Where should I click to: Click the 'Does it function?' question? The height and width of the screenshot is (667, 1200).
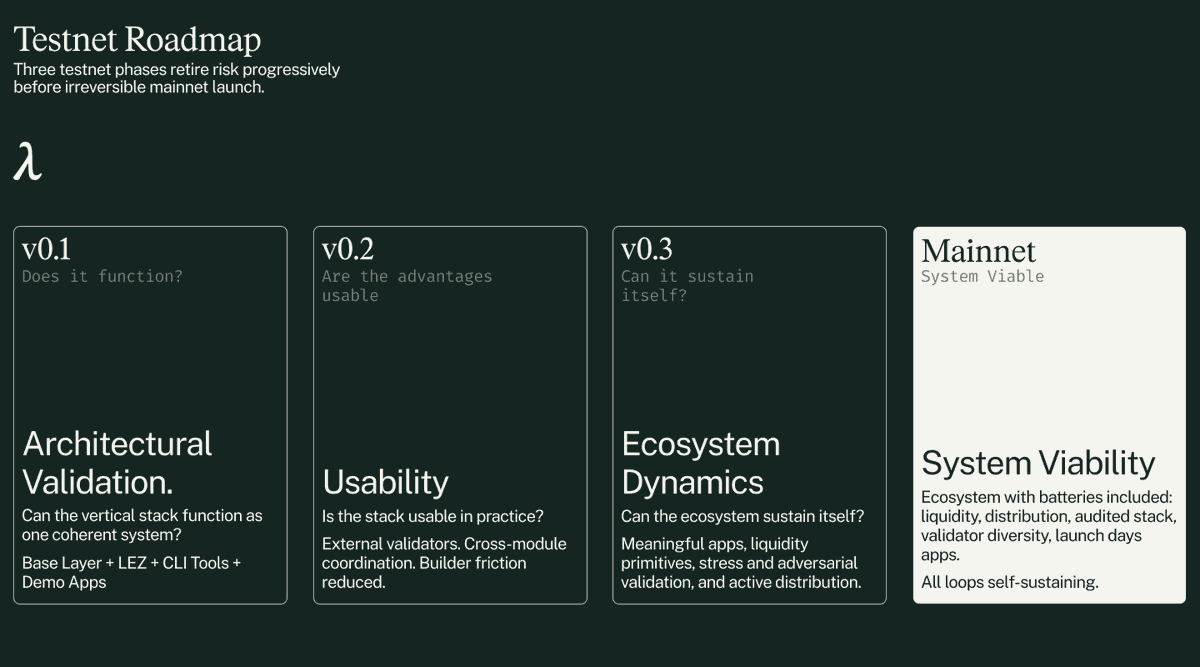coord(102,276)
